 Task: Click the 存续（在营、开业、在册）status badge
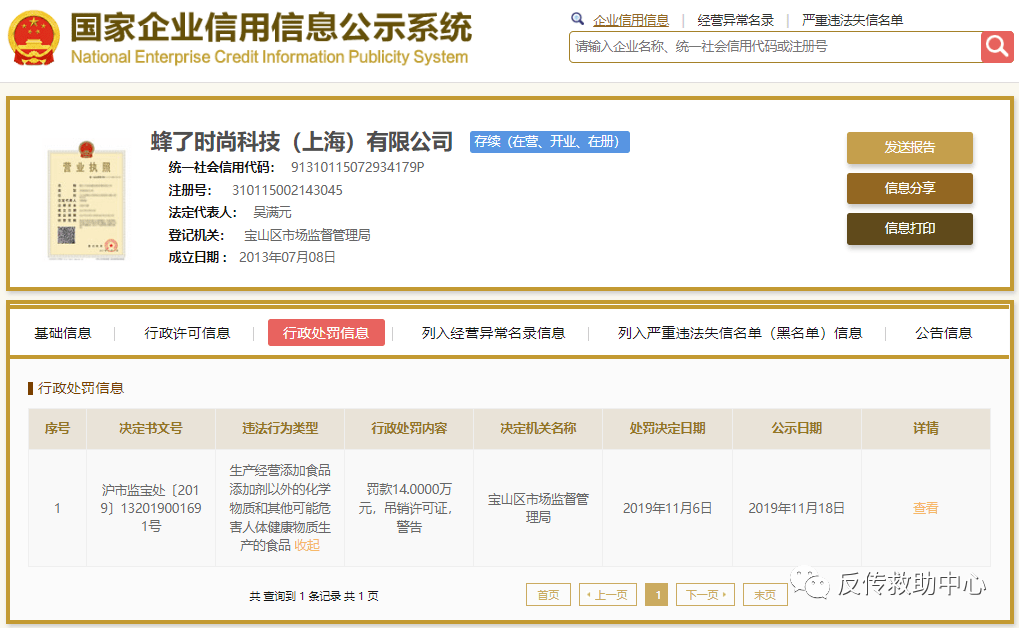(x=550, y=142)
